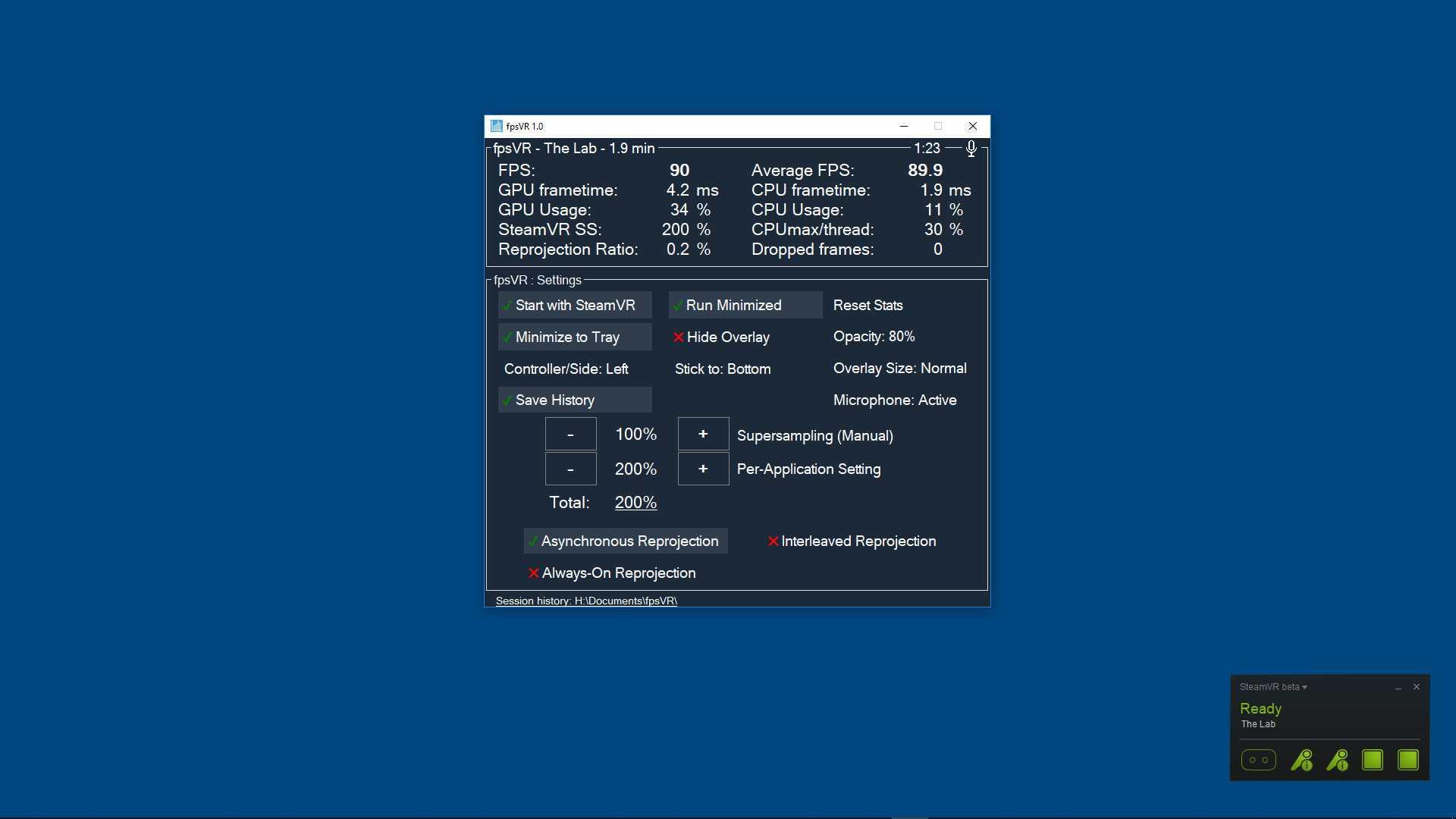Increase manual supersampling with plus button
Image resolution: width=1456 pixels, height=819 pixels.
pos(703,434)
